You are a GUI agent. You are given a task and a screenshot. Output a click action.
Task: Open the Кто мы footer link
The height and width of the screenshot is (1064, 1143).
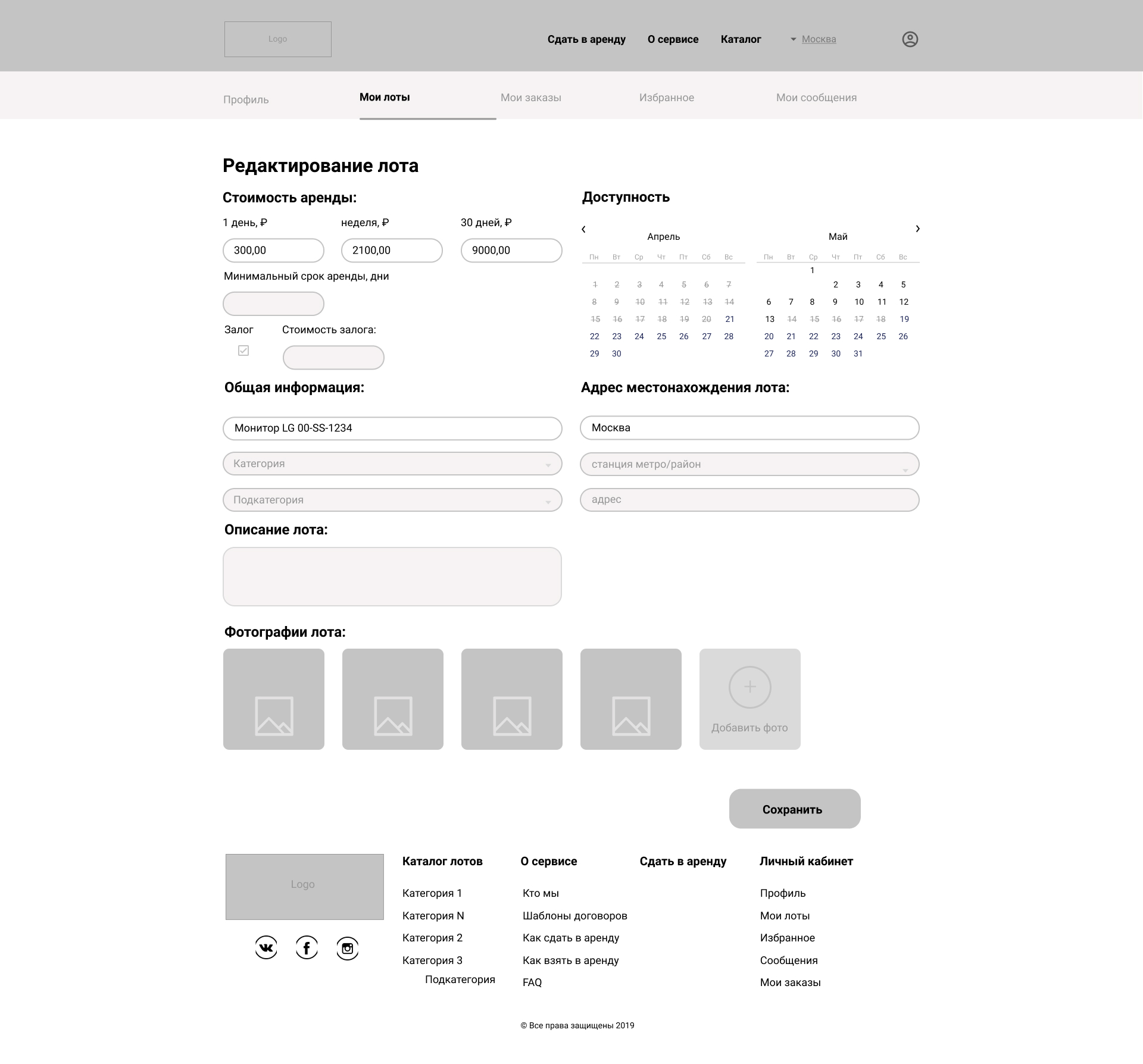(x=541, y=893)
